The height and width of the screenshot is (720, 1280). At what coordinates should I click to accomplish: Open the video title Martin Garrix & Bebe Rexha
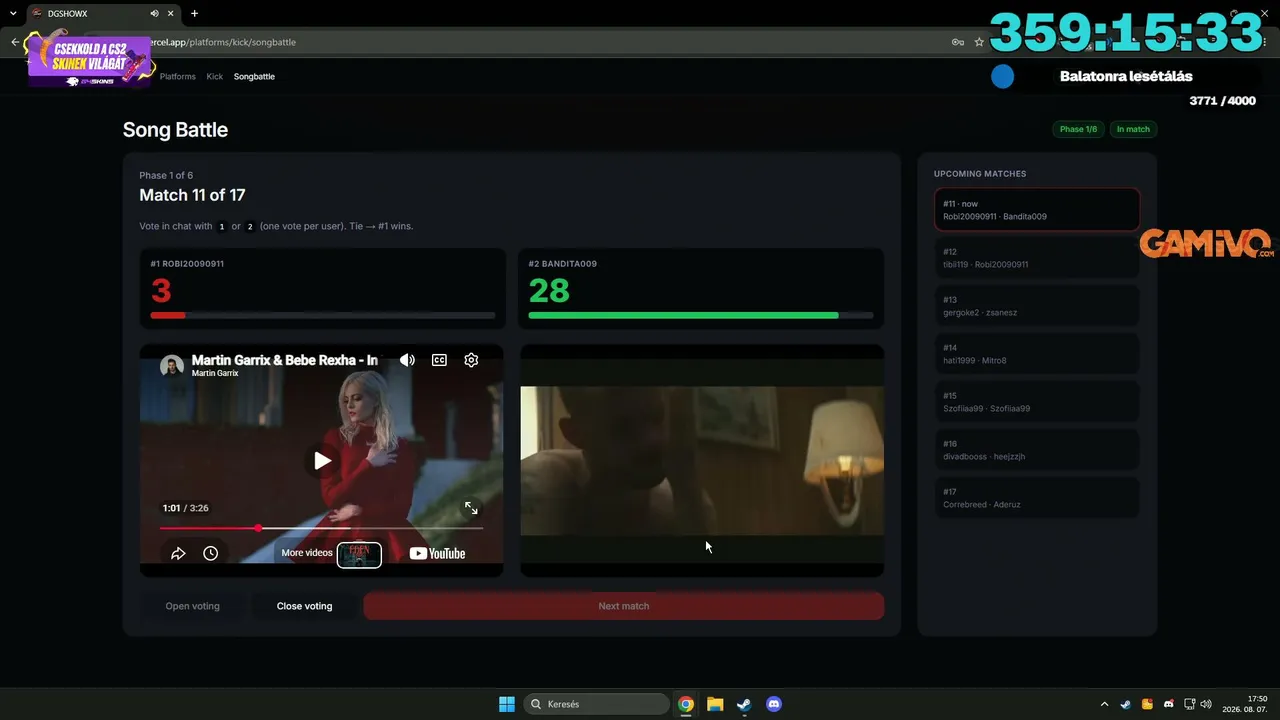[x=284, y=360]
